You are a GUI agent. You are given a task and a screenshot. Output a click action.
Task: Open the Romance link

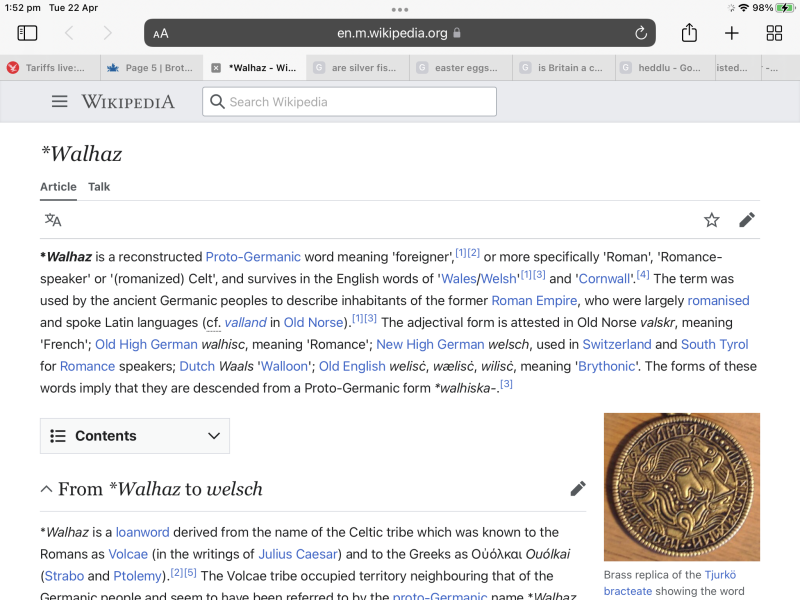pos(87,366)
